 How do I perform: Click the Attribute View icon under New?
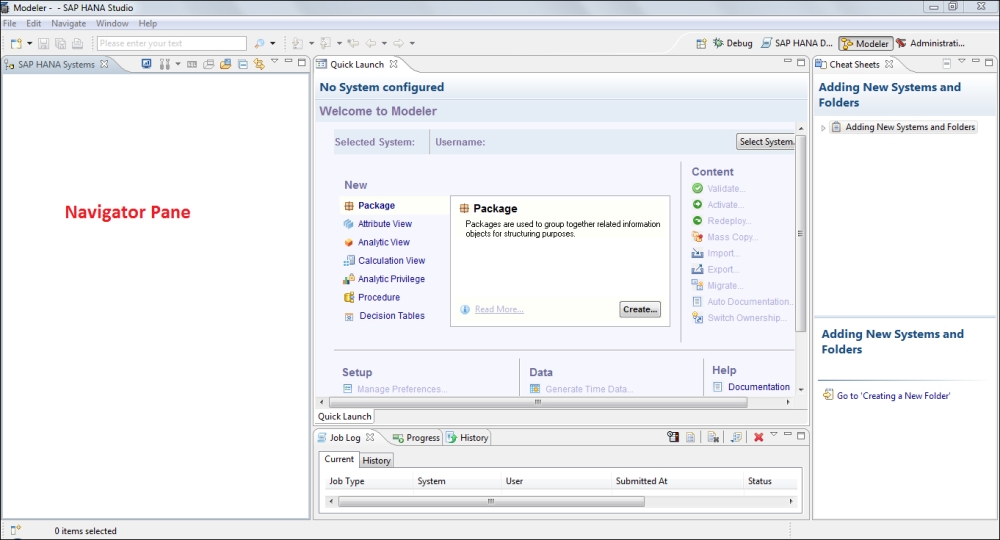click(348, 224)
